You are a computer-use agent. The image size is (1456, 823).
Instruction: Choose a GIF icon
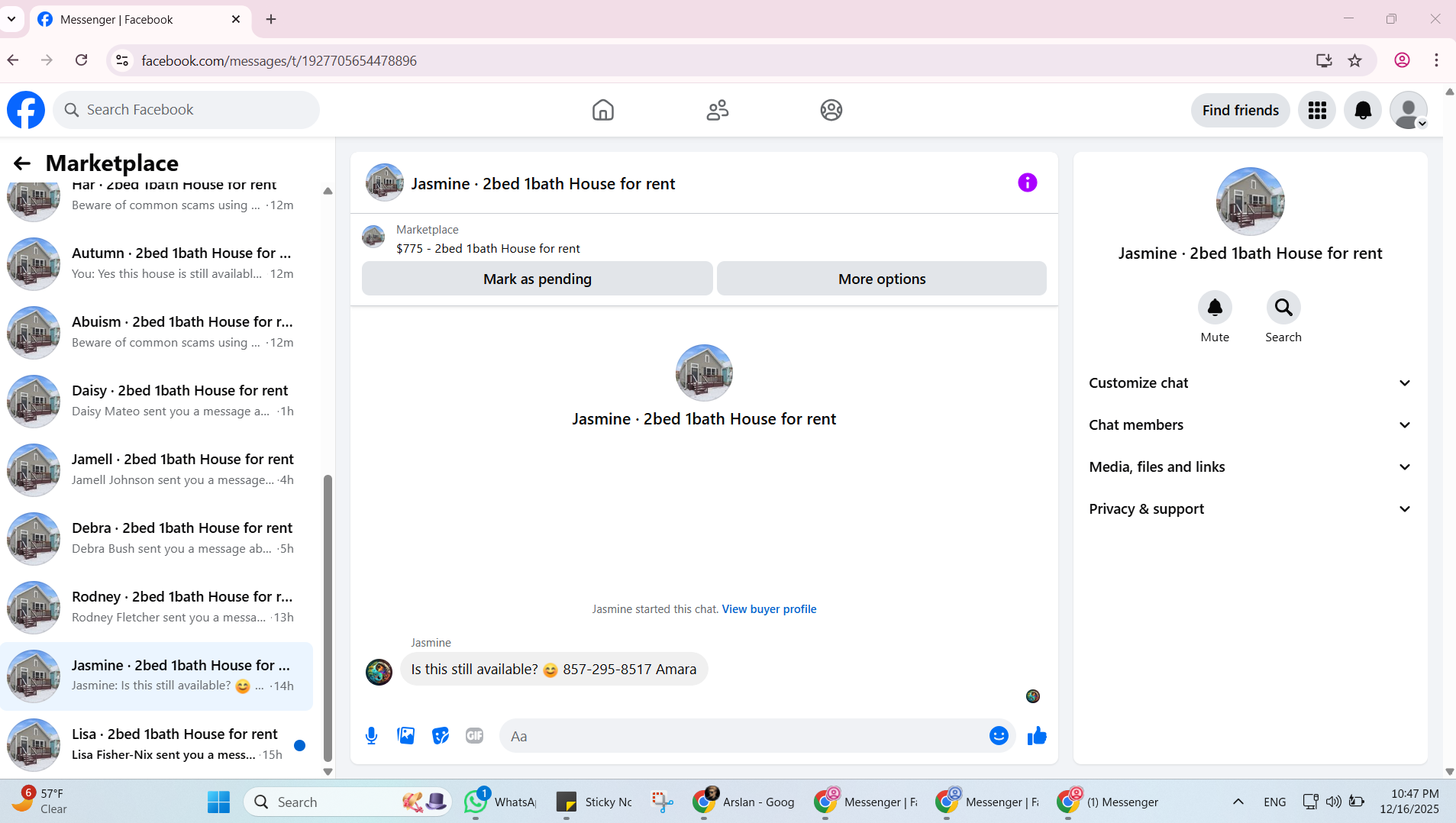475,736
